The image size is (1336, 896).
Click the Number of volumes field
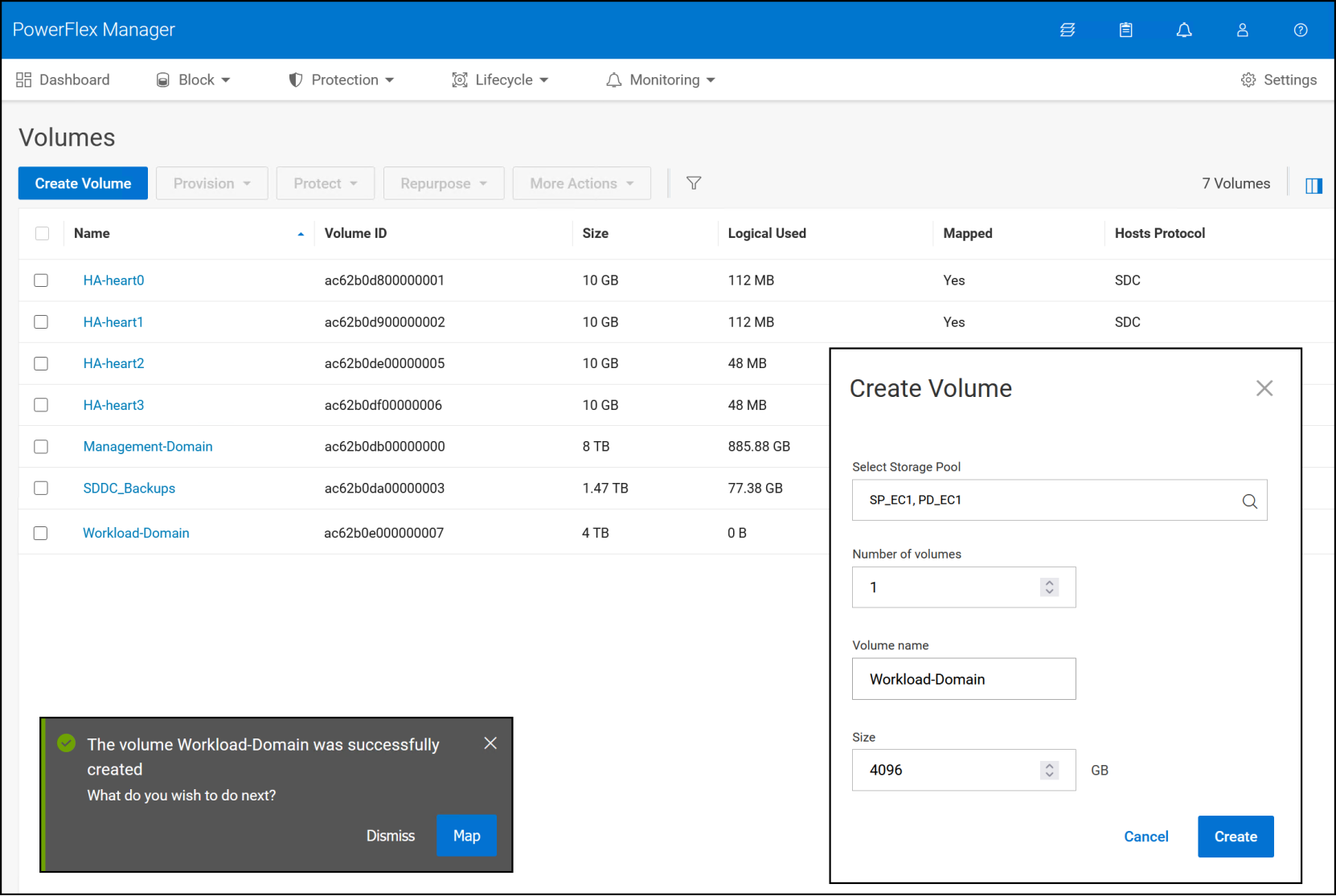[x=964, y=587]
